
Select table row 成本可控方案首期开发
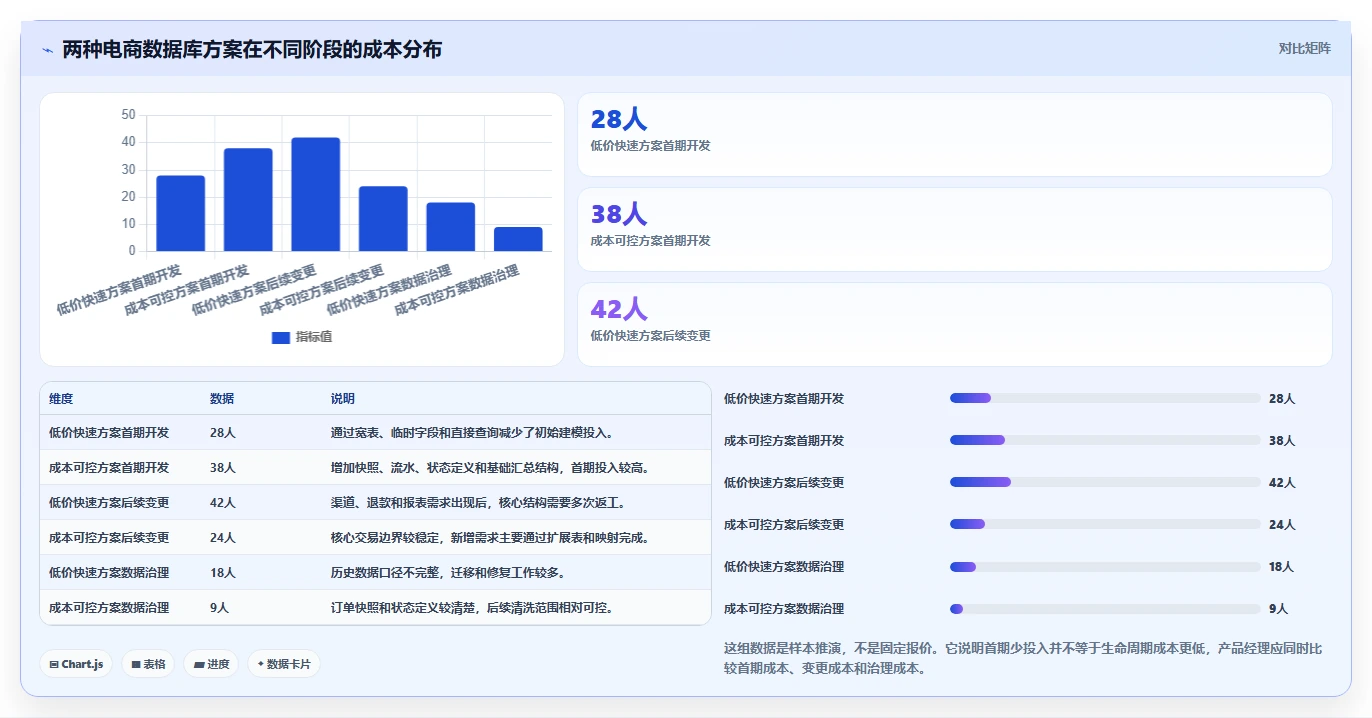[375, 468]
